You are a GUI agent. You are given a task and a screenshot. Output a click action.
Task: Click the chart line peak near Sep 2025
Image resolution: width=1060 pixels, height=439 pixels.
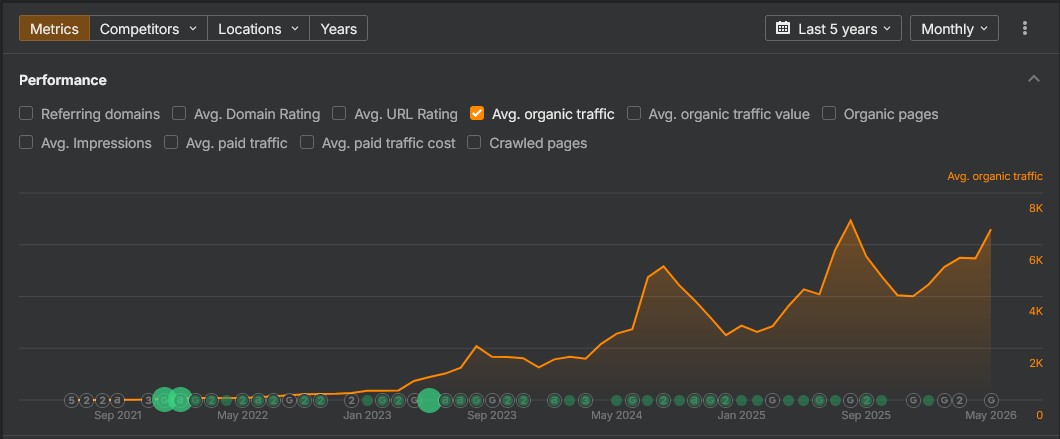coord(850,220)
